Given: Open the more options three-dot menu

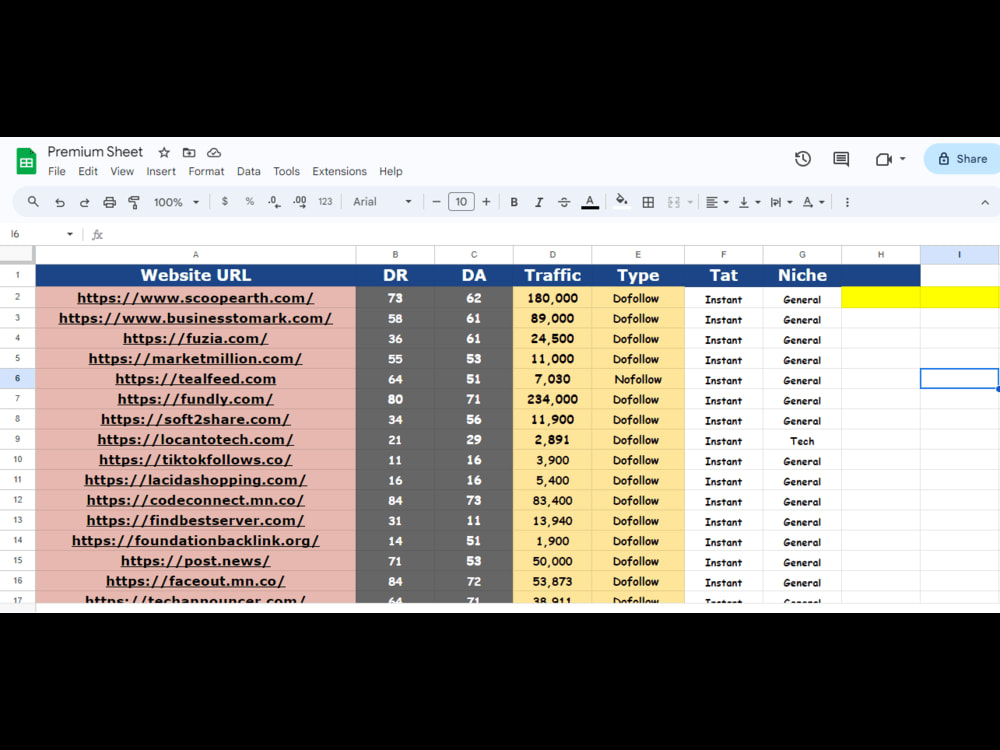Looking at the screenshot, I should click(847, 202).
